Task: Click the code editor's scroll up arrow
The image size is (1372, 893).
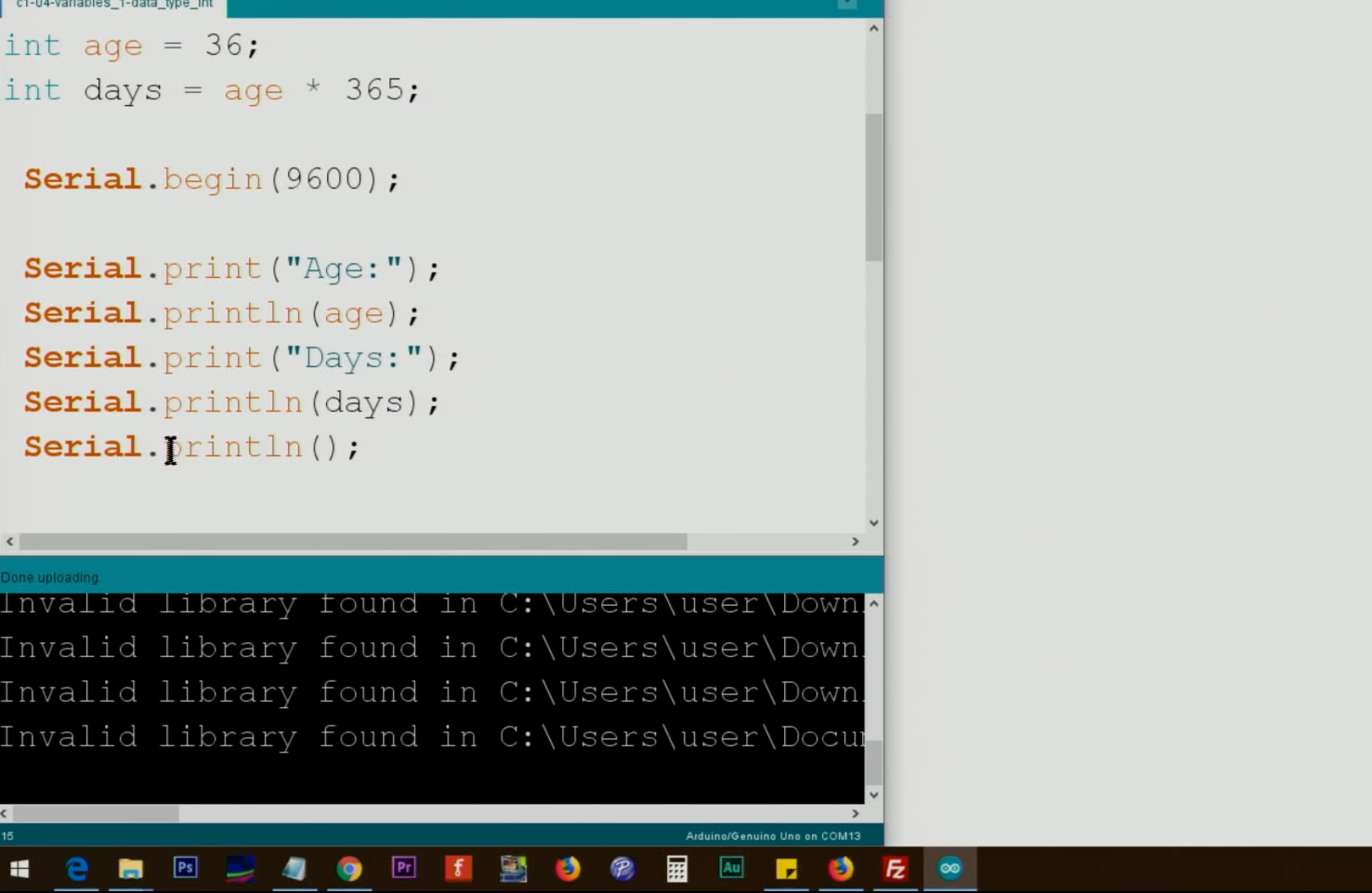Action: click(873, 29)
